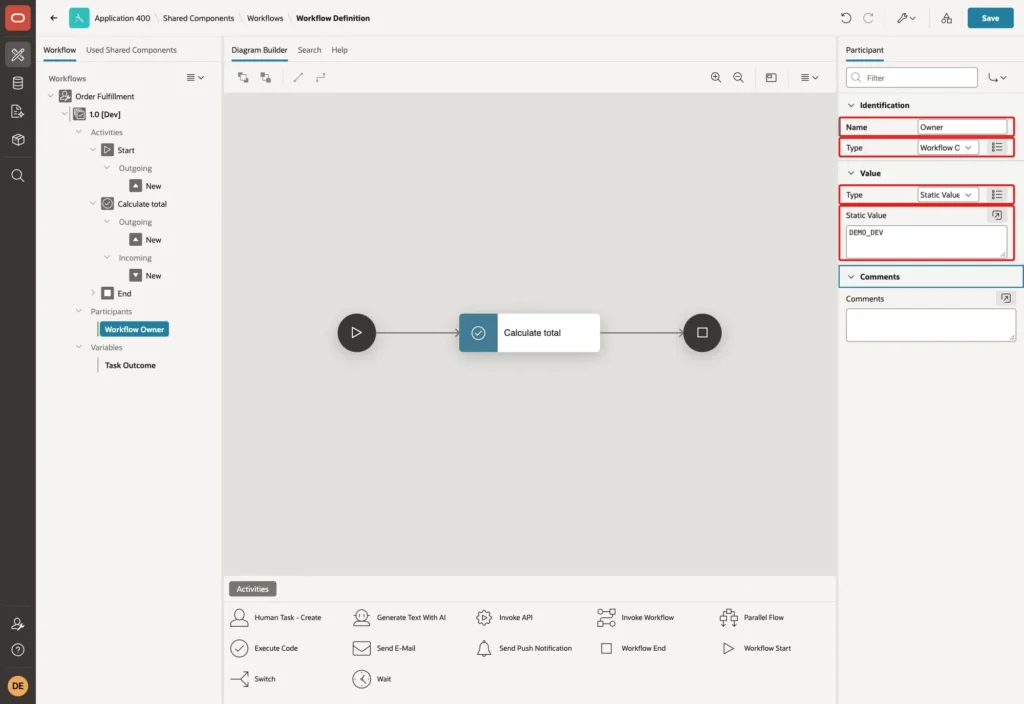This screenshot has height=704, width=1024.
Task: Select the Participant tab
Action: 865,50
